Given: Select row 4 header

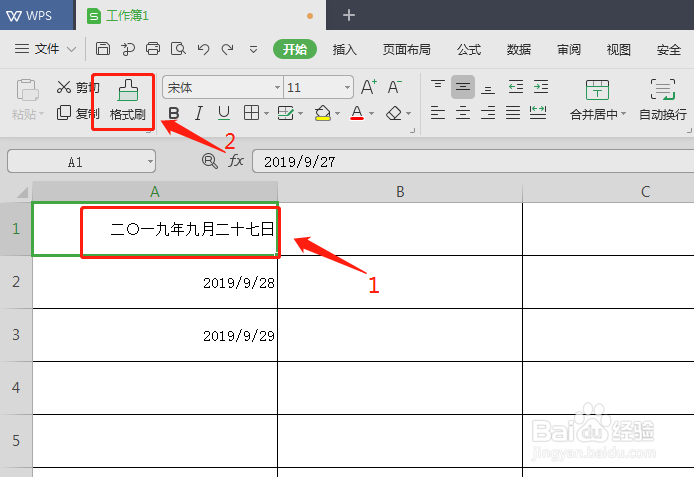Looking at the screenshot, I should (x=16, y=388).
